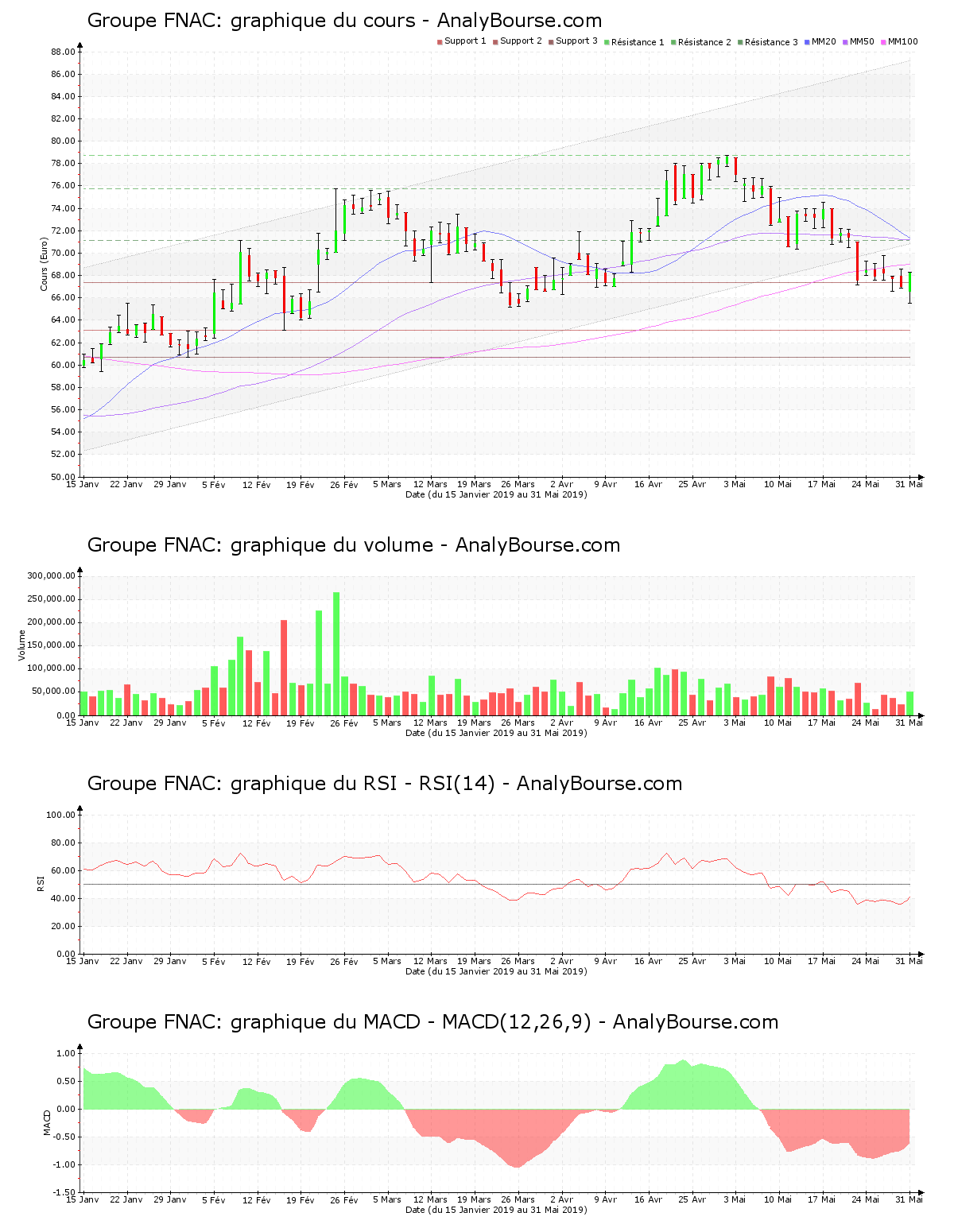
Task: Click -1.50 on the MACD axis
Action: click(x=66, y=1192)
